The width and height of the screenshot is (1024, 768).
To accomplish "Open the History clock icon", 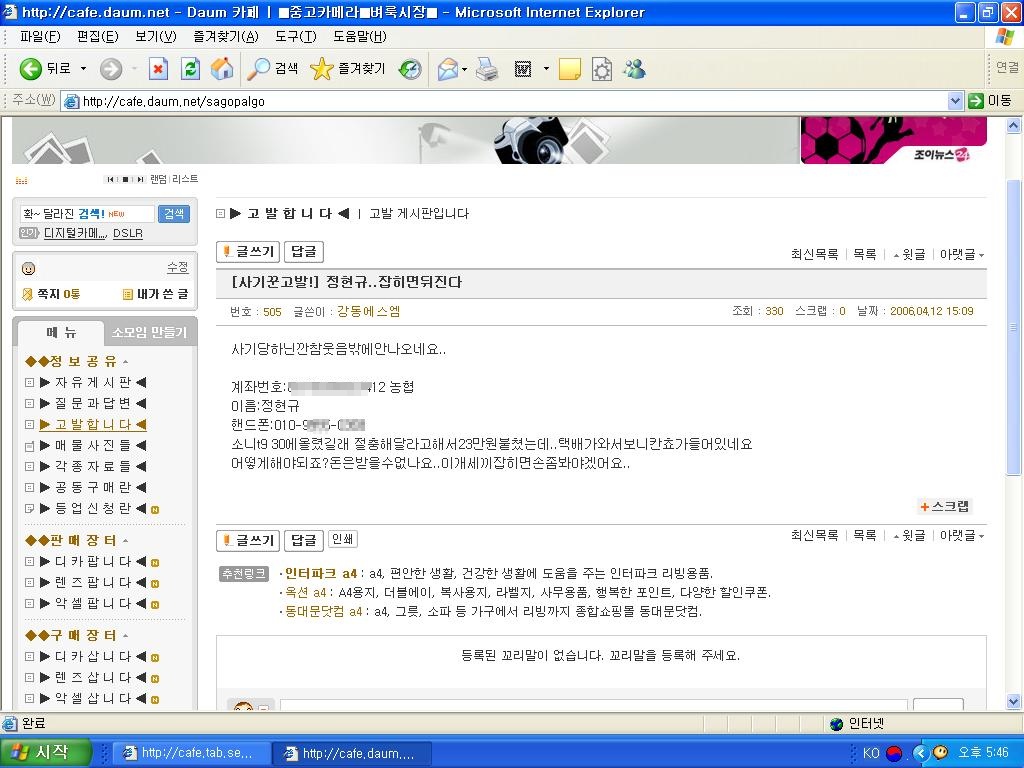I will [x=410, y=69].
